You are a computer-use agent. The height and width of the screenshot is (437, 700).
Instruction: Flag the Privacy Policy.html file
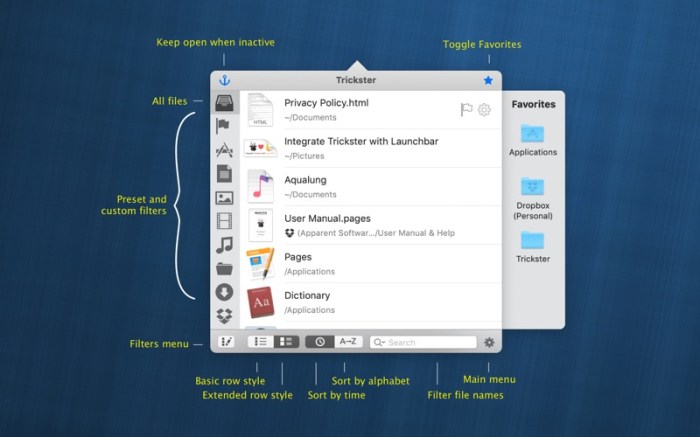(x=467, y=109)
